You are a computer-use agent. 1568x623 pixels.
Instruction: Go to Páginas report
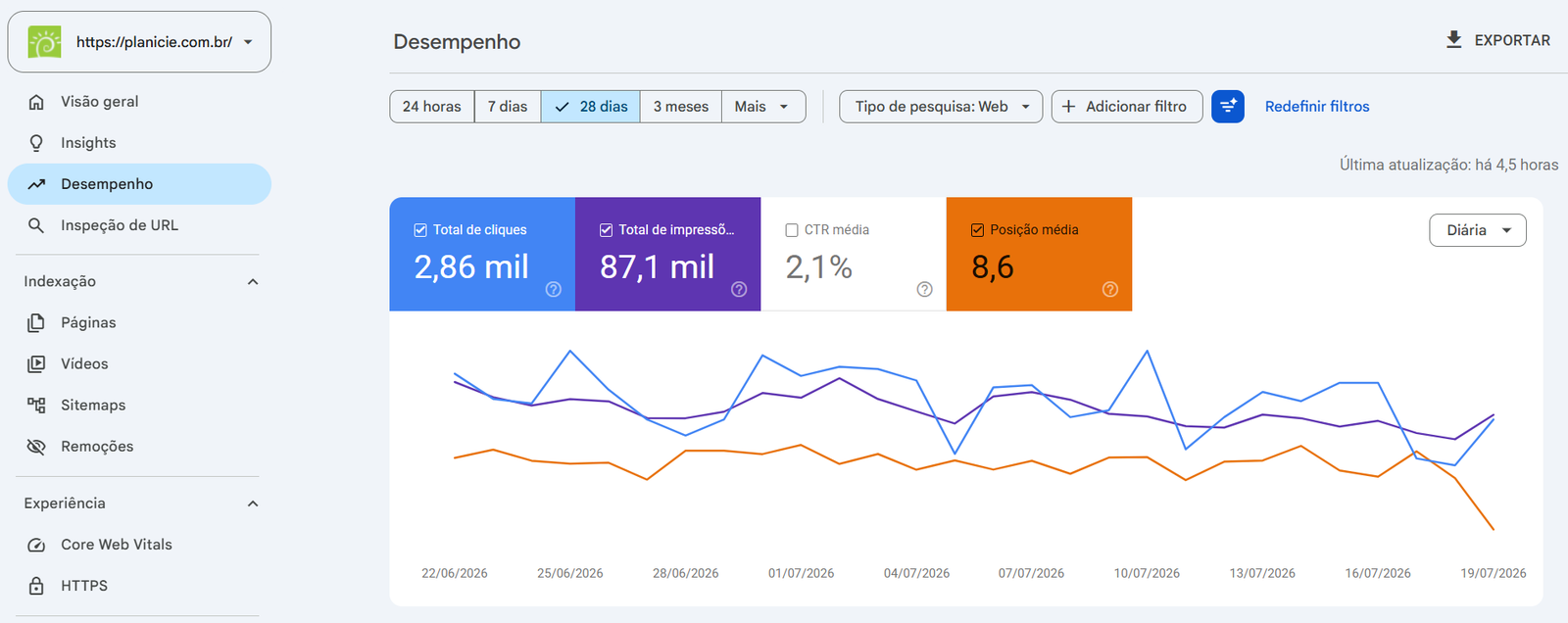(139, 323)
